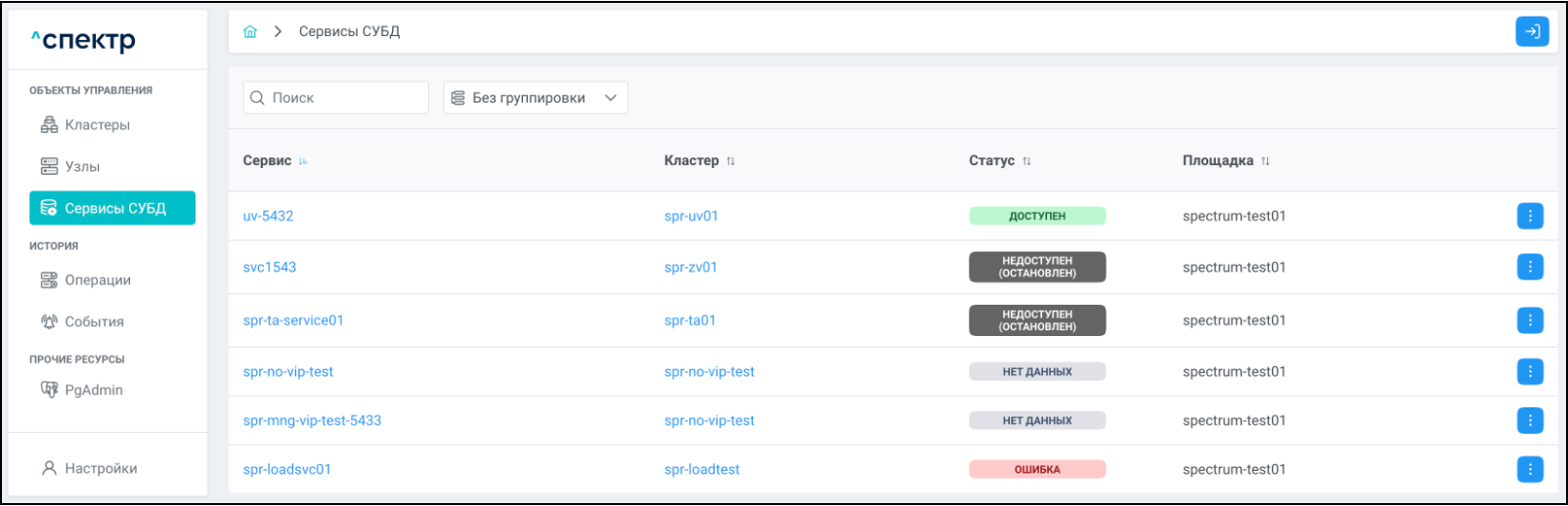Click the logout icon button top right

pyautogui.click(x=1532, y=31)
